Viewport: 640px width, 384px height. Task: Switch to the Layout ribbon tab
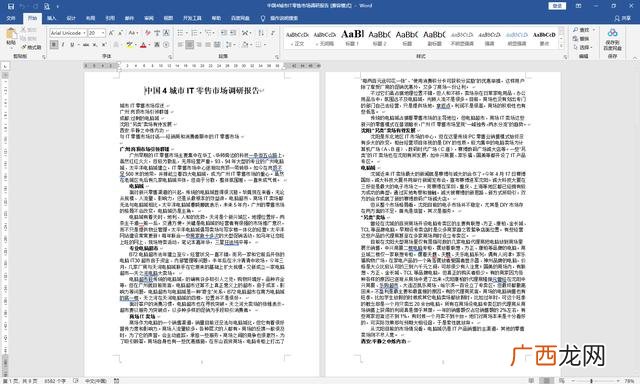[90, 18]
